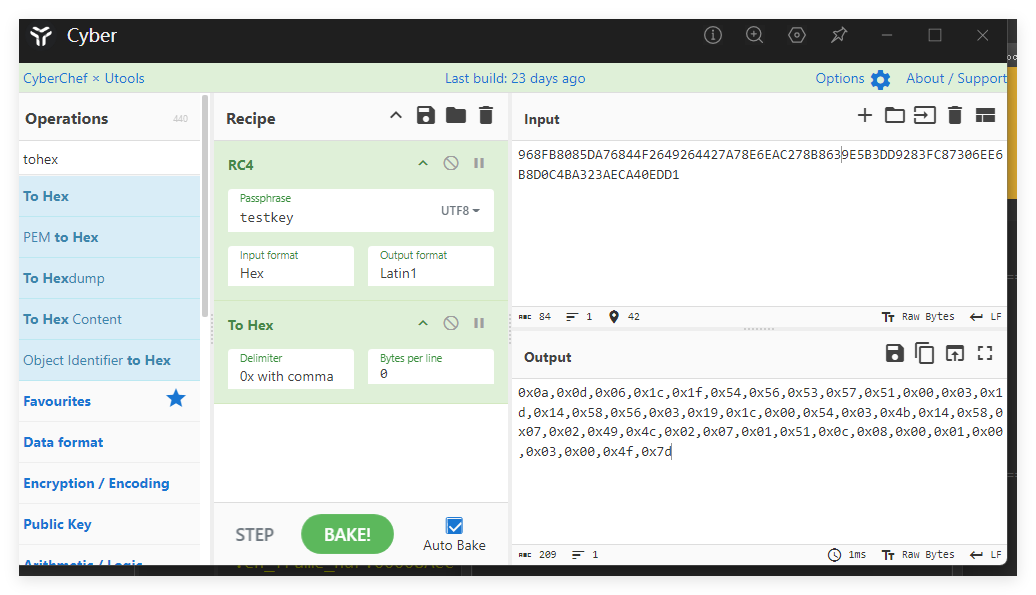Open folder as input icon
1036x595 pixels.
895,116
